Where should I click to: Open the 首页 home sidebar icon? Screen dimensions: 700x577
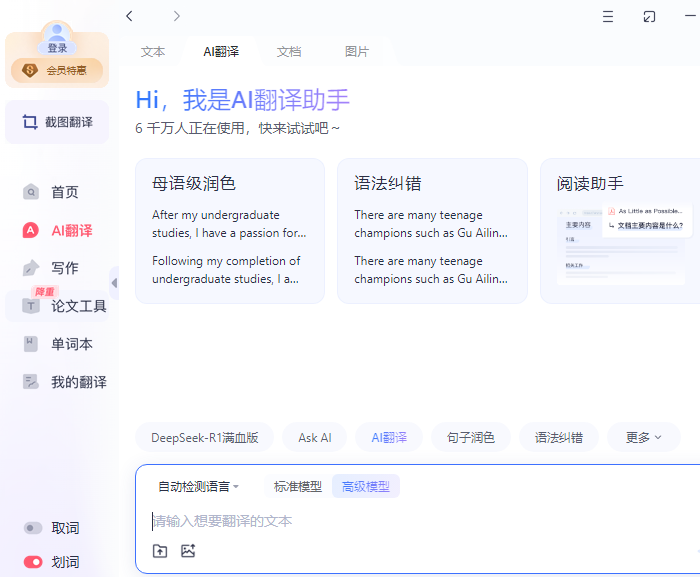31,192
